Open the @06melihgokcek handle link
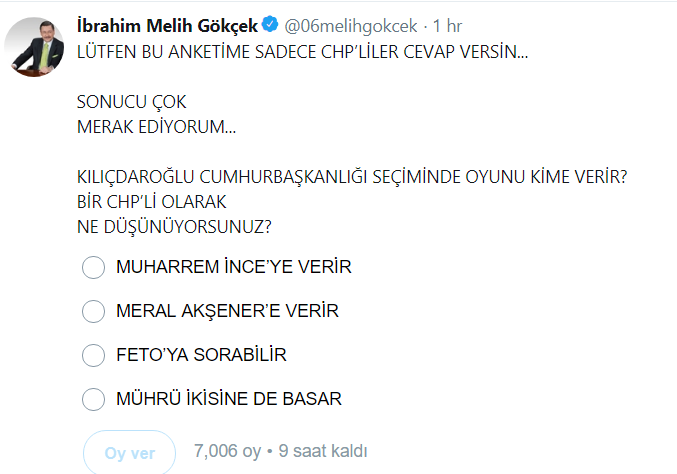The height and width of the screenshot is (474, 677). pyautogui.click(x=350, y=24)
